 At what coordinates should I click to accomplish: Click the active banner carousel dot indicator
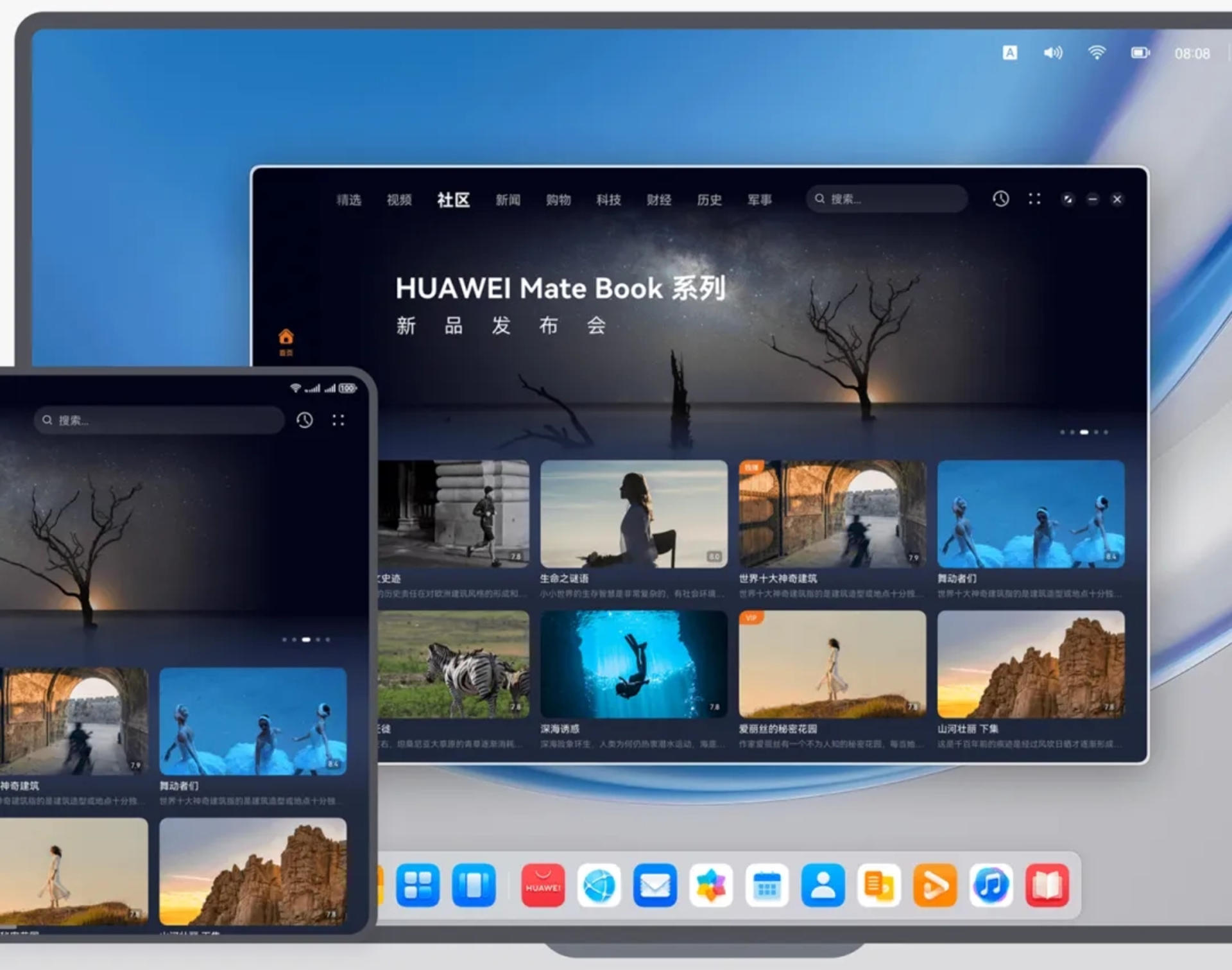click(1084, 432)
